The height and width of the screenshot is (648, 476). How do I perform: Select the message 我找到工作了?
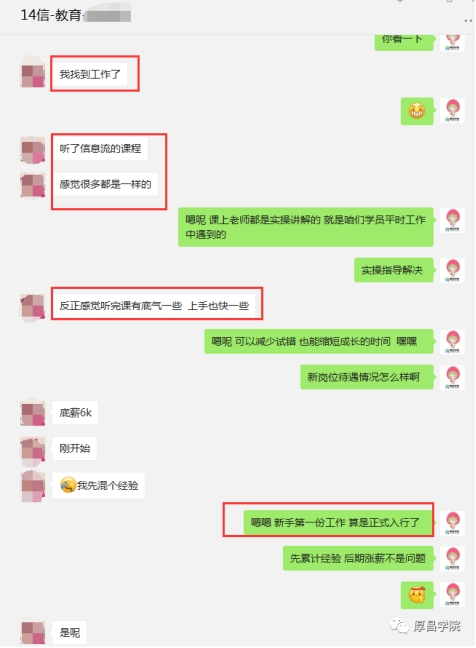(90, 74)
